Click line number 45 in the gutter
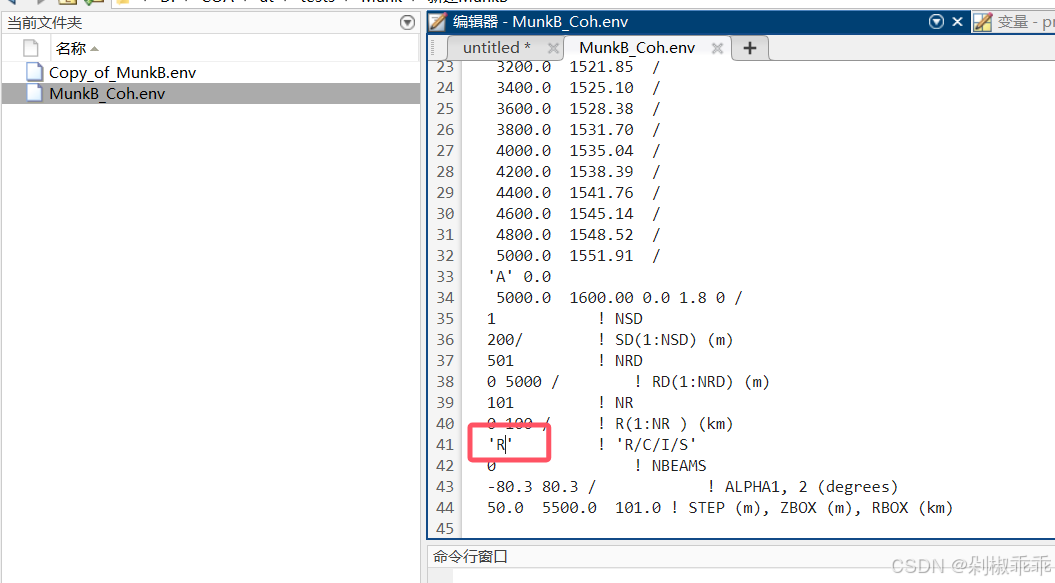The image size is (1055, 583). [x=445, y=528]
